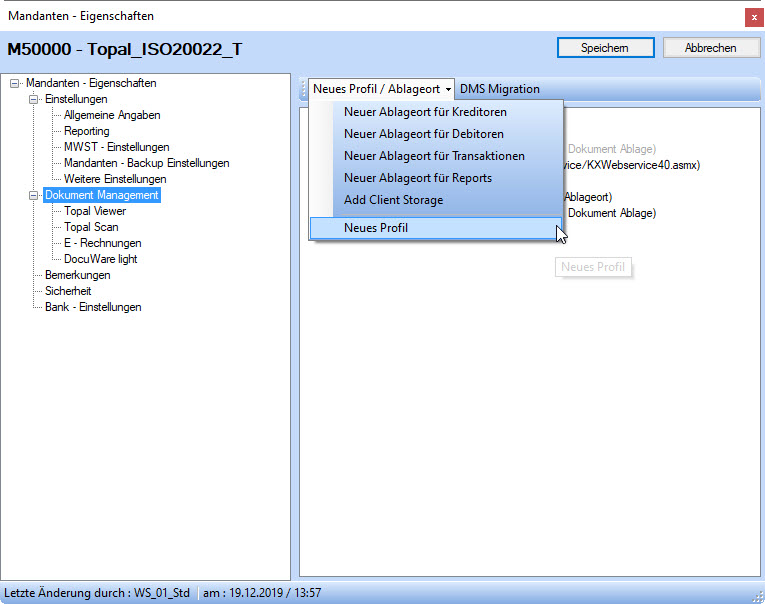Select Neues Profil in the dropdown menu
The height and width of the screenshot is (604, 765).
click(x=376, y=228)
